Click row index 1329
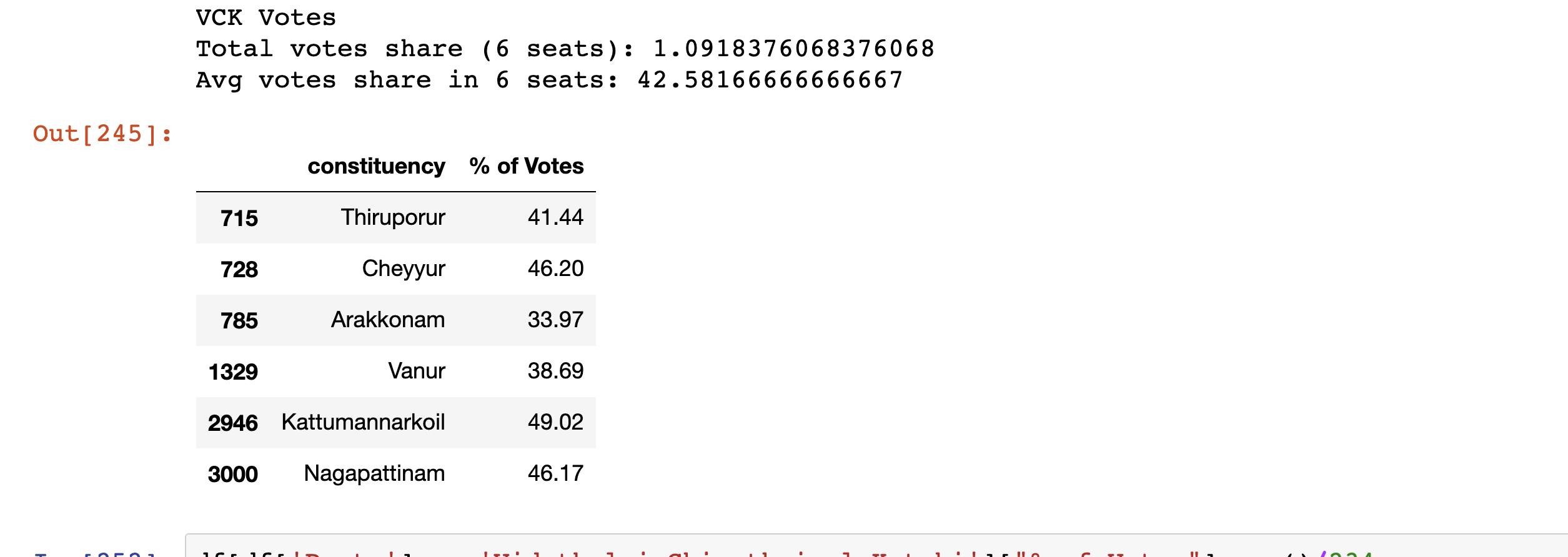 coord(233,372)
